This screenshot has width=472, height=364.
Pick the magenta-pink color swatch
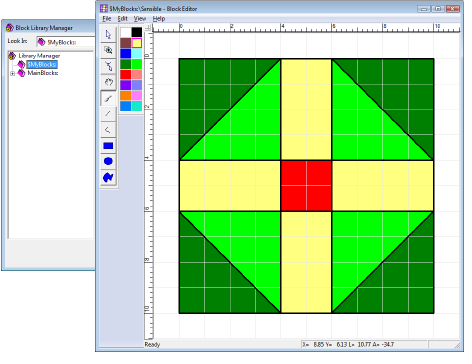(137, 96)
